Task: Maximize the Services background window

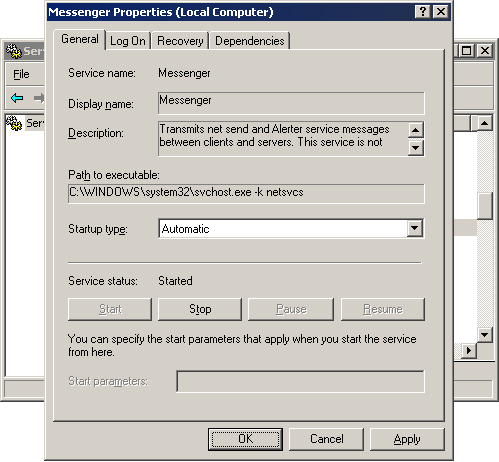Action: 466,51
